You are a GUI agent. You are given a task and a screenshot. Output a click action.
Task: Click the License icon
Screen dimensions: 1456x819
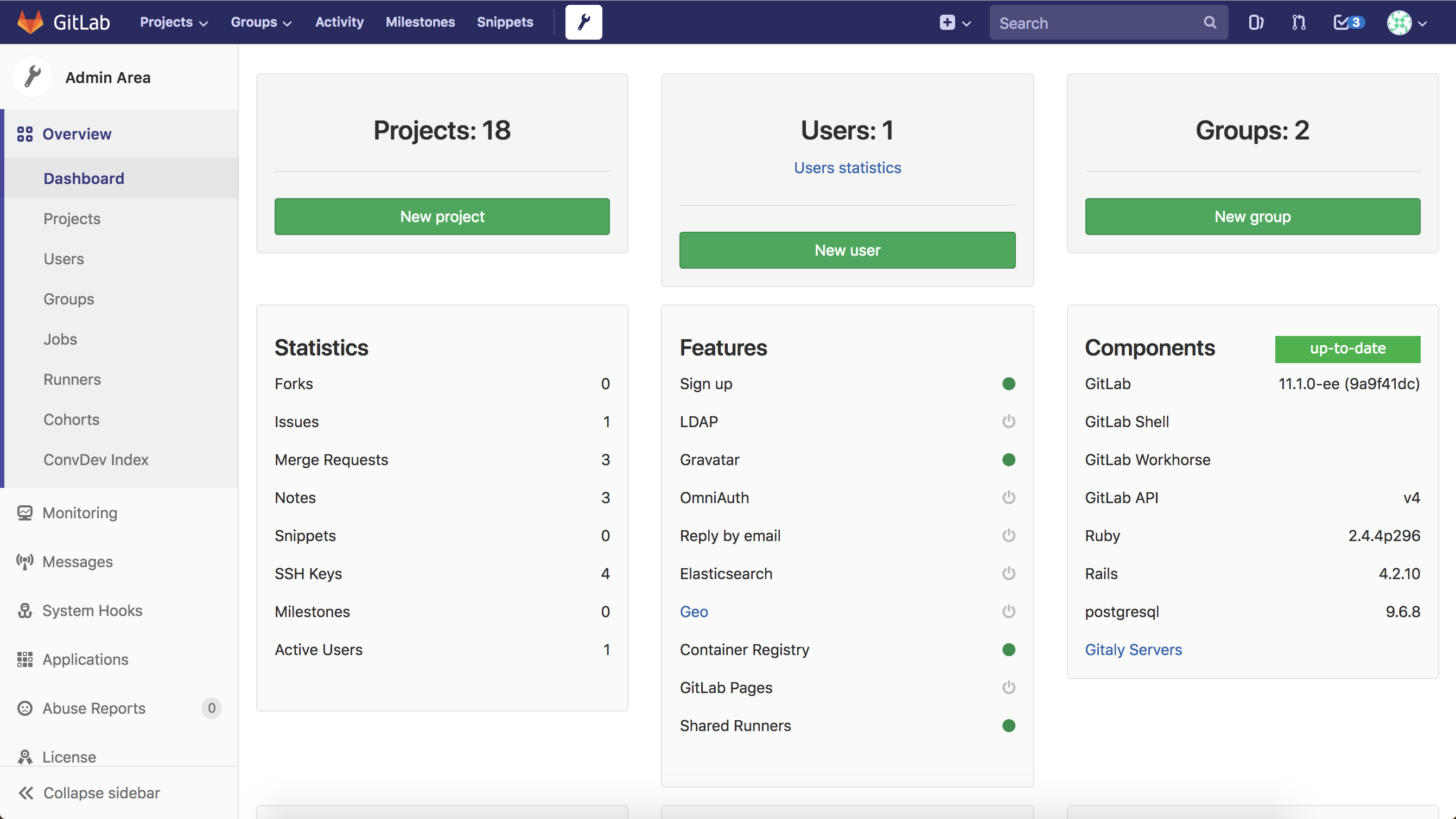click(25, 756)
